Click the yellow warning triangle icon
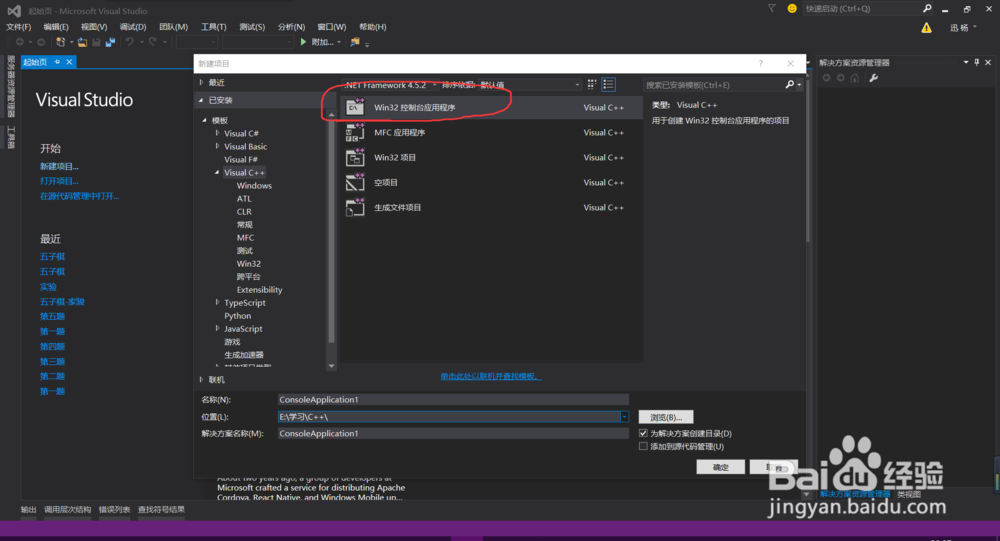1000x541 pixels. pos(926,27)
